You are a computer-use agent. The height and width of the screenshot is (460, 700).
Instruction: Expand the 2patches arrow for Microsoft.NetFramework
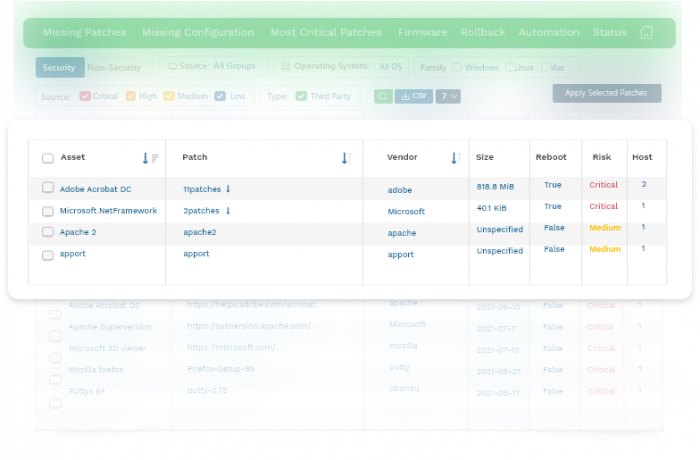[x=228, y=210]
